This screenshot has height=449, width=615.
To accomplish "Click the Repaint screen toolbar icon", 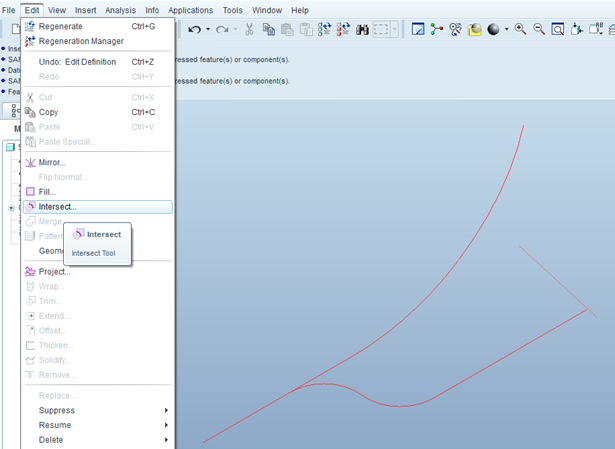I will 418,29.
